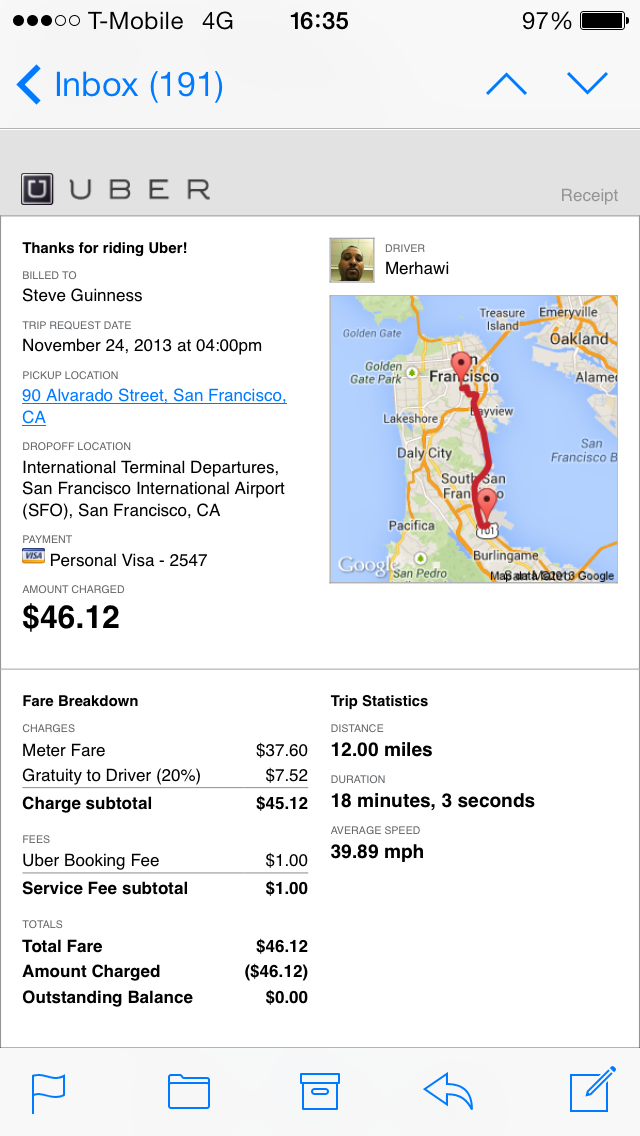Open the move-to-folder icon
The width and height of the screenshot is (640, 1136).
(188, 1091)
